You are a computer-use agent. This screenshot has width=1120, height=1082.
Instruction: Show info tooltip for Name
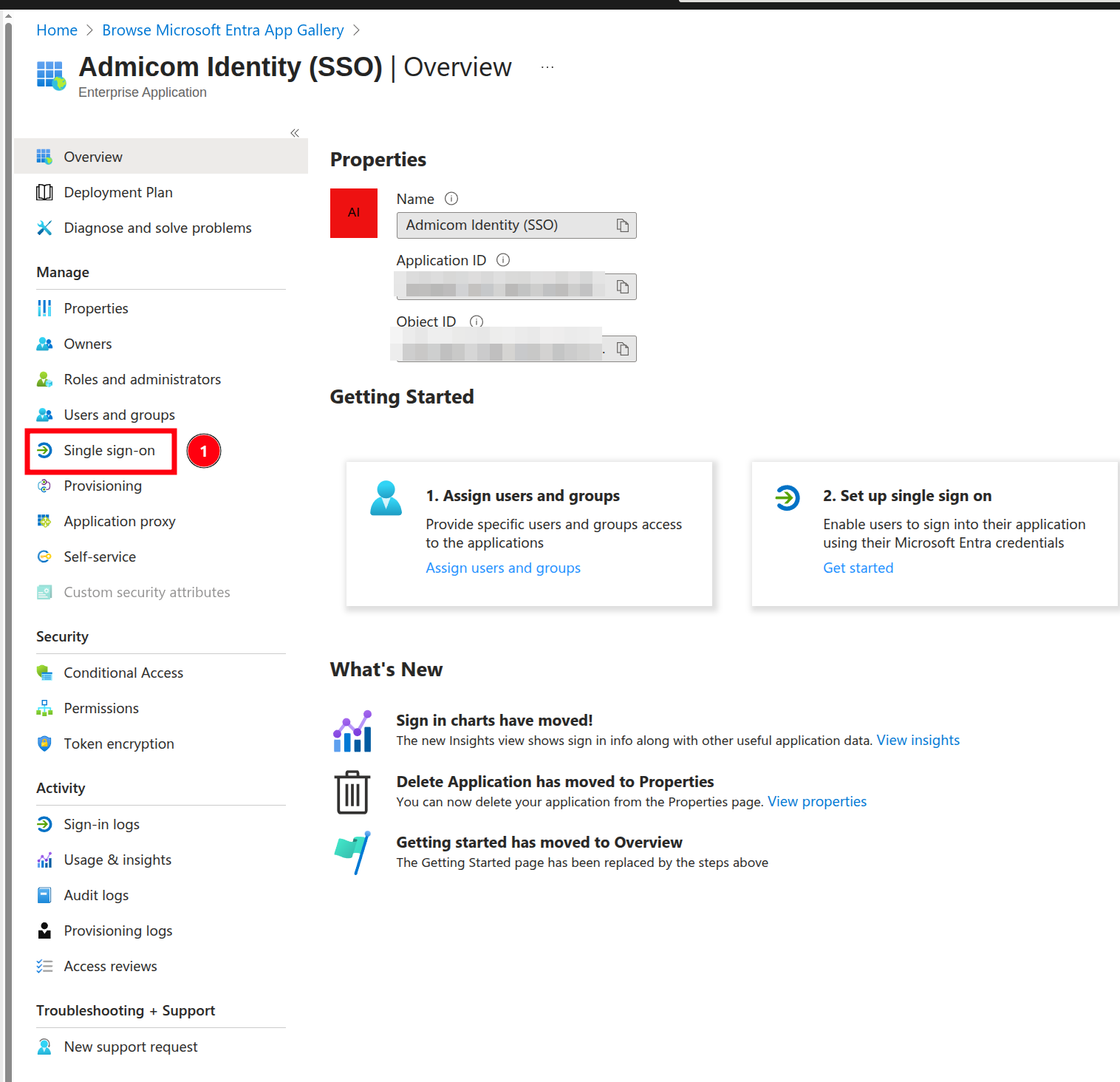[451, 199]
